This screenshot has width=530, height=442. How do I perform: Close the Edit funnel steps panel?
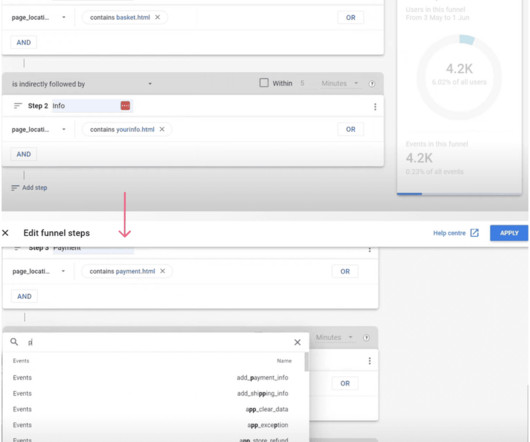coord(5,233)
